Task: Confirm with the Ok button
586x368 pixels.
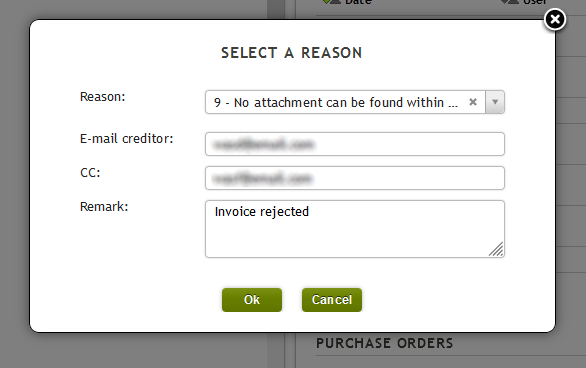Action: (252, 300)
